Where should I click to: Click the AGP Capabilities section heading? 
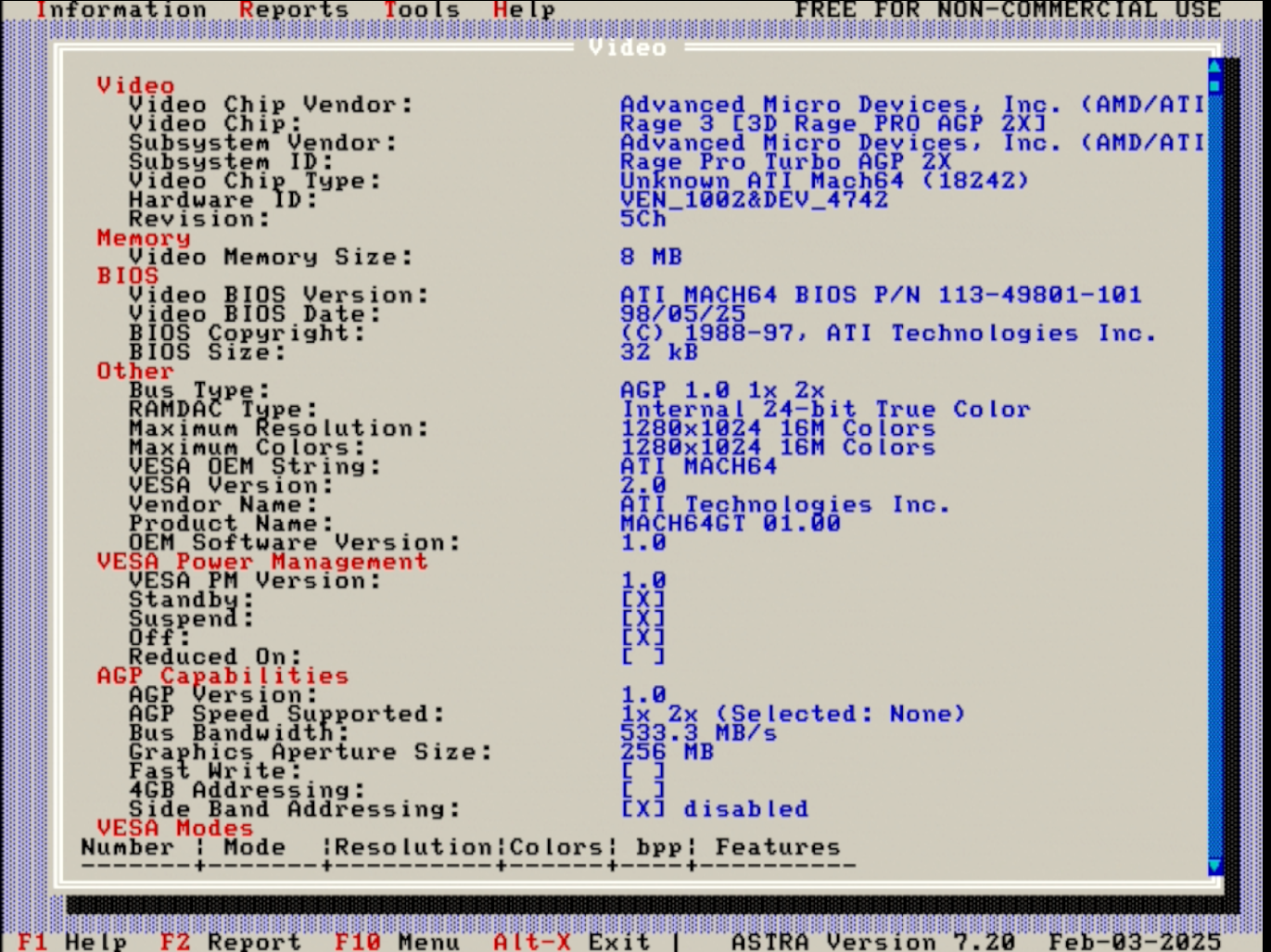click(x=222, y=676)
